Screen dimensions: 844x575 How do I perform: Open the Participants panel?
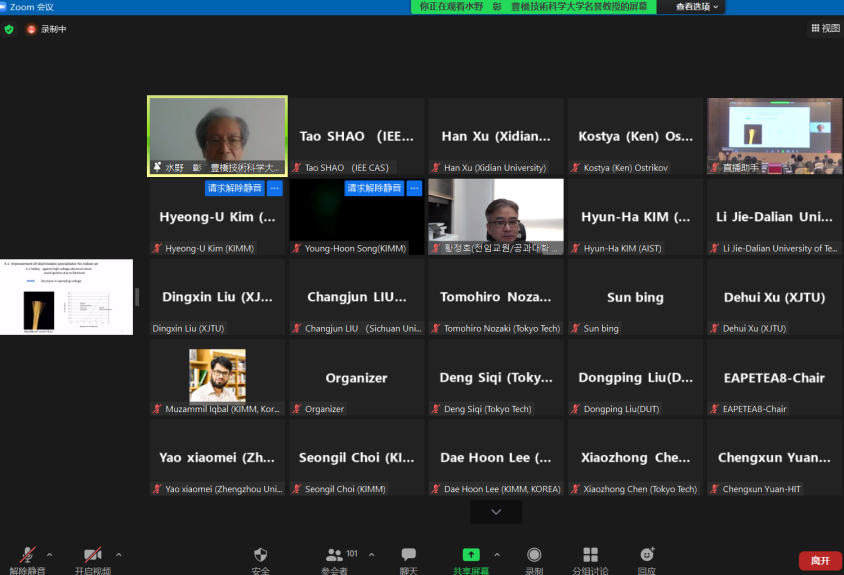point(336,556)
